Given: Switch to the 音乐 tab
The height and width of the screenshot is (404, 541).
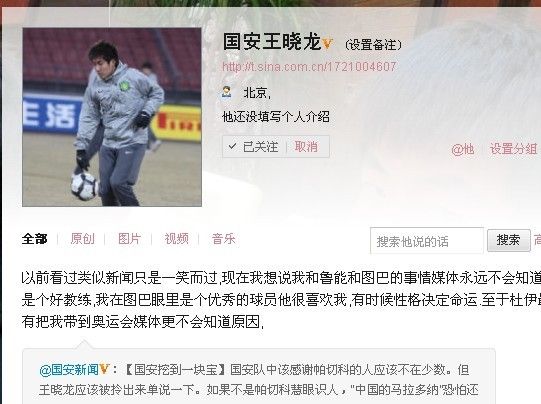Looking at the screenshot, I should pyautogui.click(x=224, y=238).
